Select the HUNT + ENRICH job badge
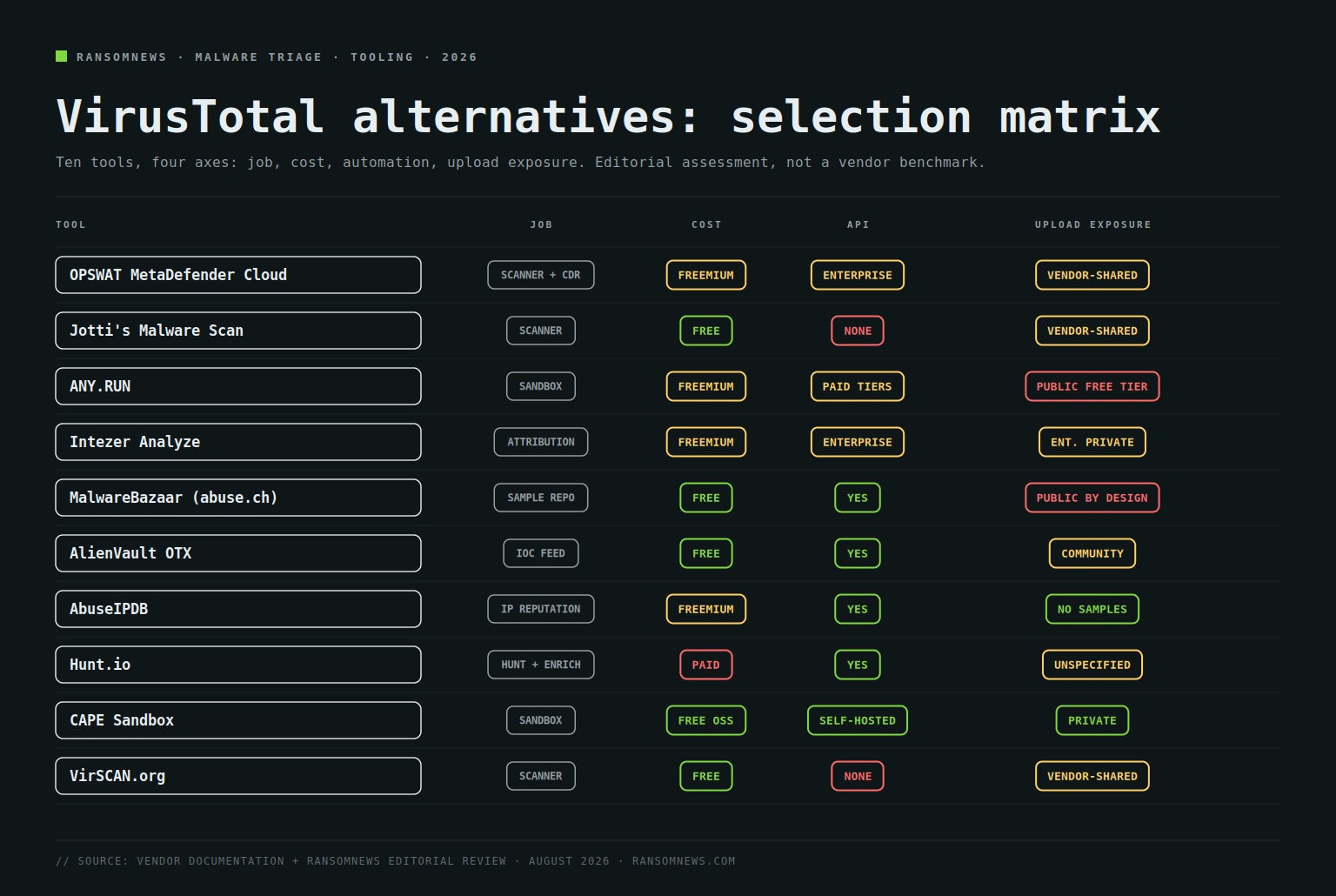 point(541,665)
